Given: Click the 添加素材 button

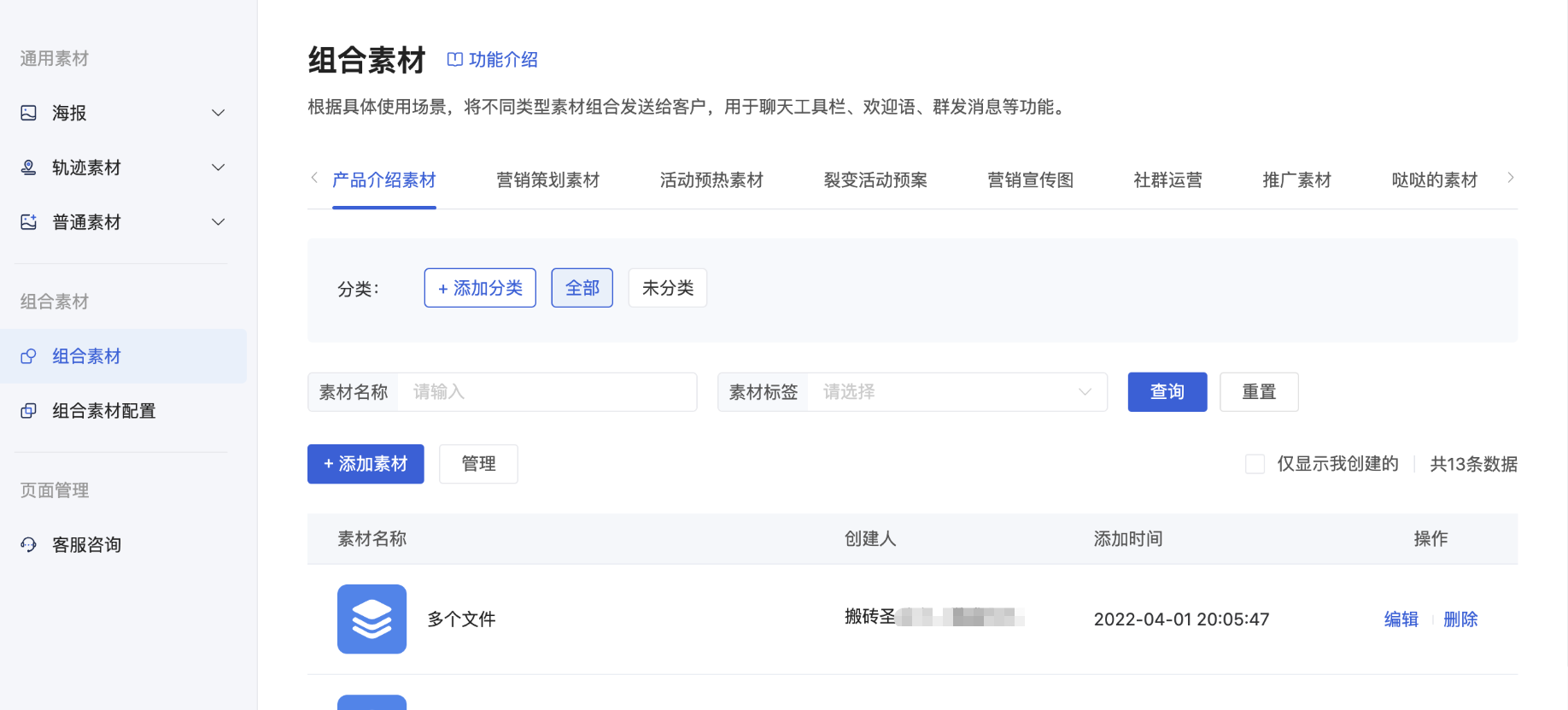Looking at the screenshot, I should [x=366, y=464].
